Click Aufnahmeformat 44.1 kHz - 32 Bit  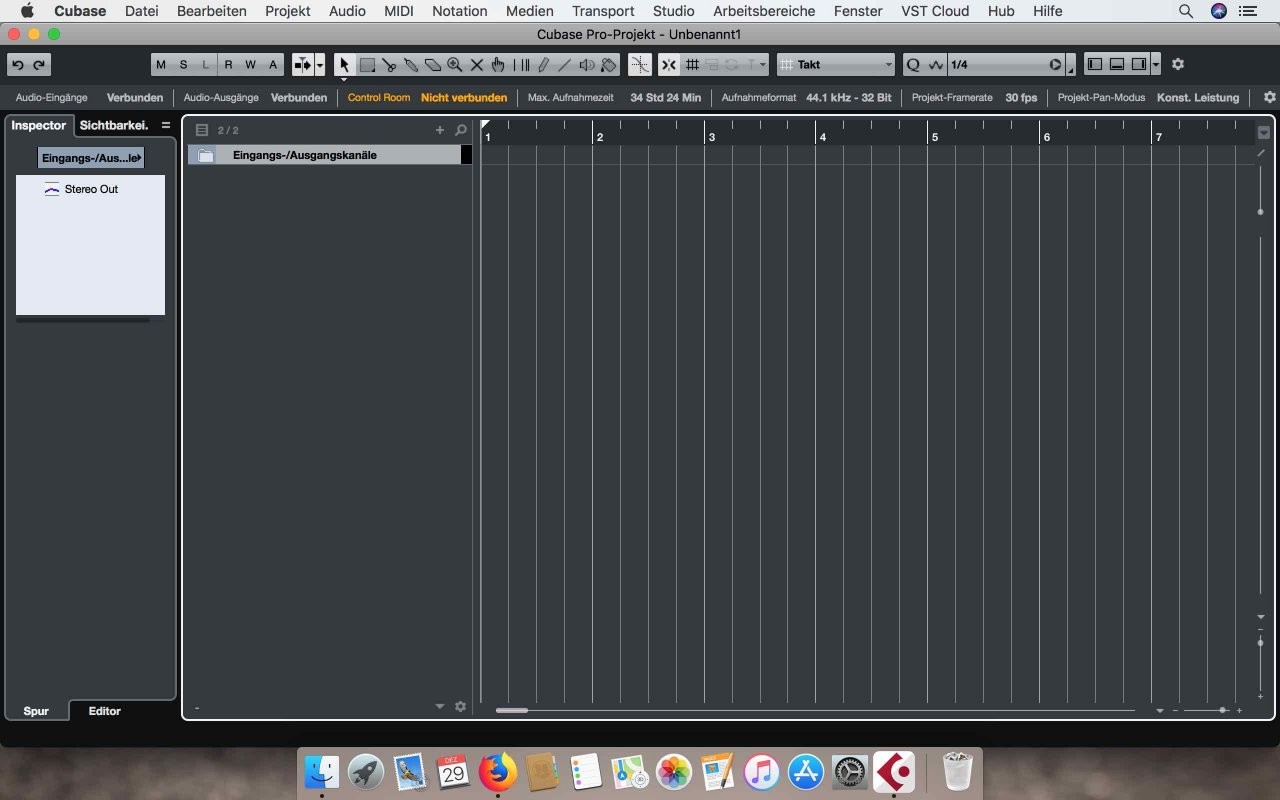[806, 98]
